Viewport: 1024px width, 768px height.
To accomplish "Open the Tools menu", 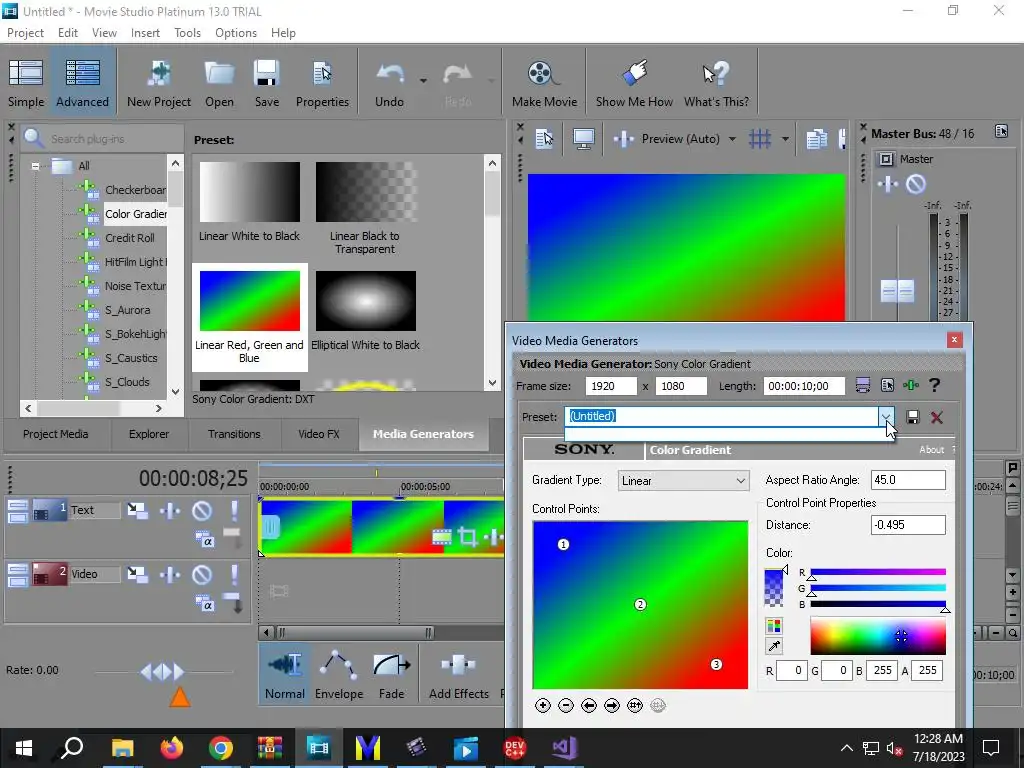I will coord(187,33).
